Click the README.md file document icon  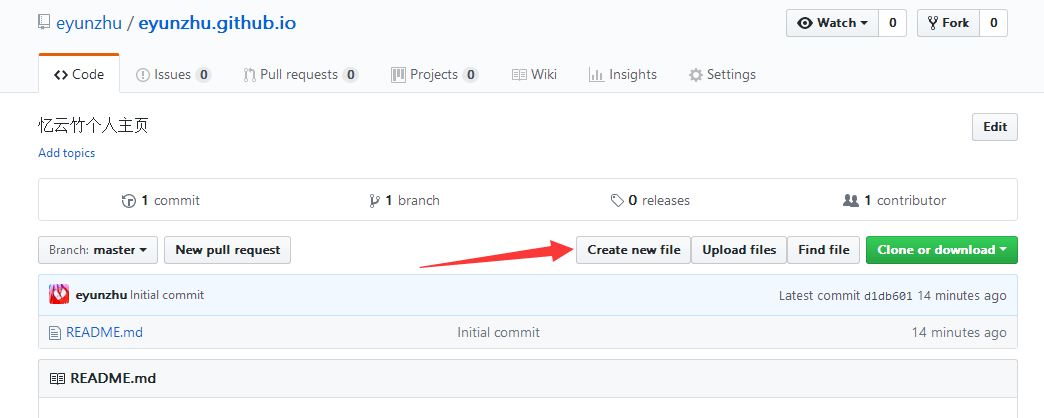tap(55, 332)
